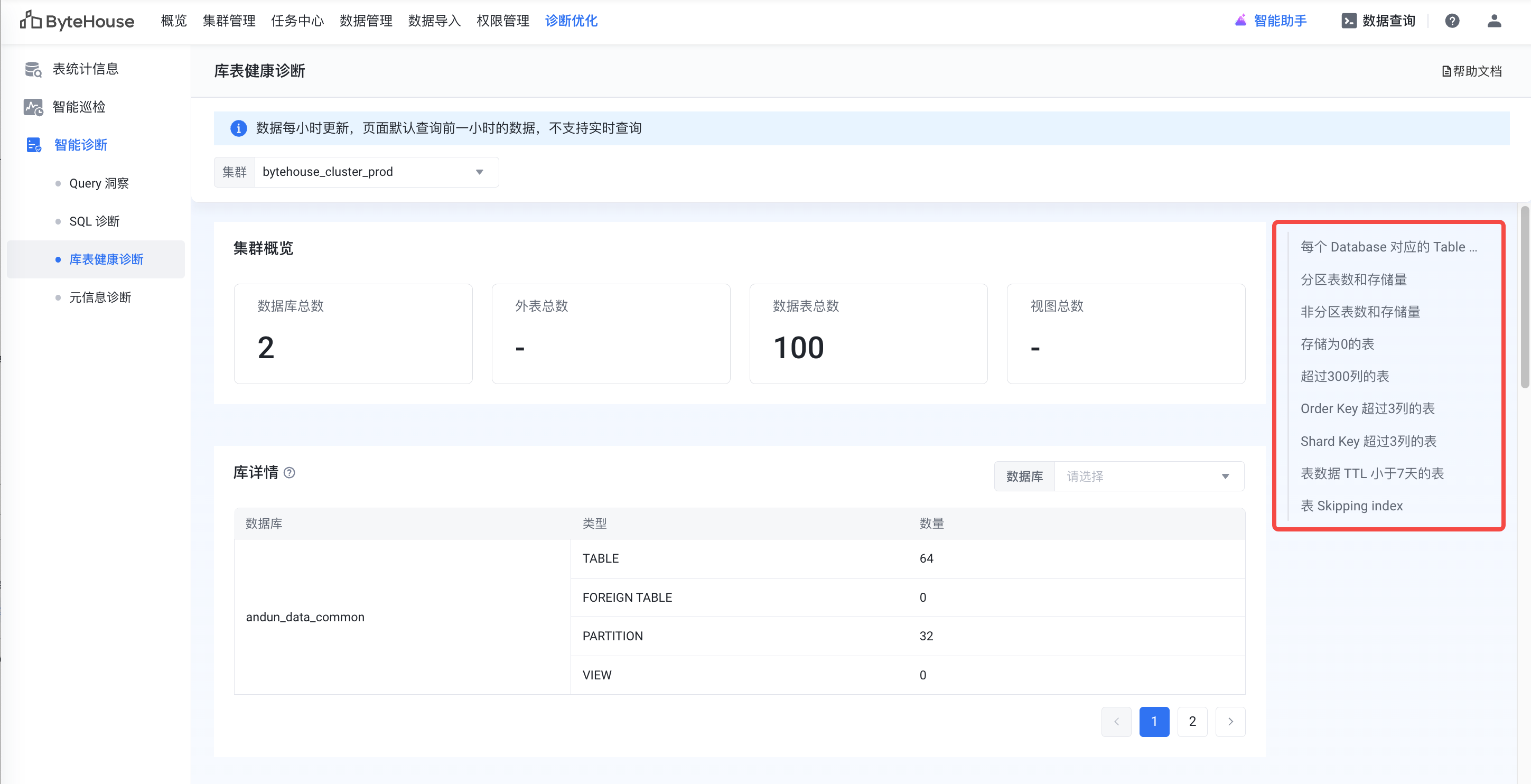
Task: Go to page 2 of the table
Action: click(1192, 722)
